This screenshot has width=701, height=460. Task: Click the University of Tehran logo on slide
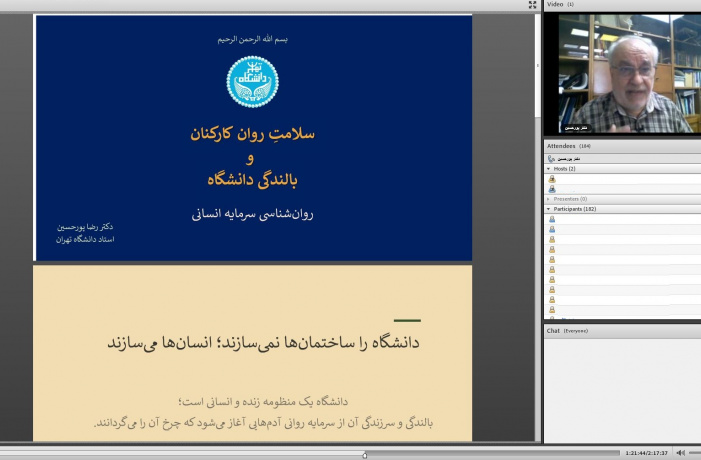(253, 82)
